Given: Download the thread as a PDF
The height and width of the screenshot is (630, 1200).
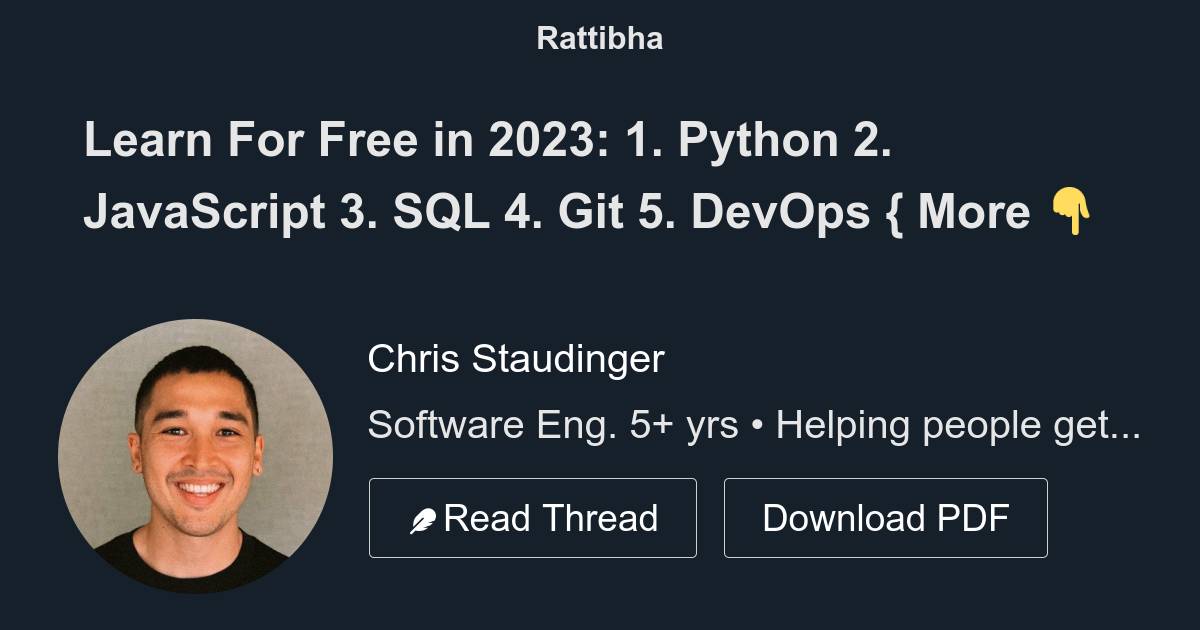Looking at the screenshot, I should 886,517.
